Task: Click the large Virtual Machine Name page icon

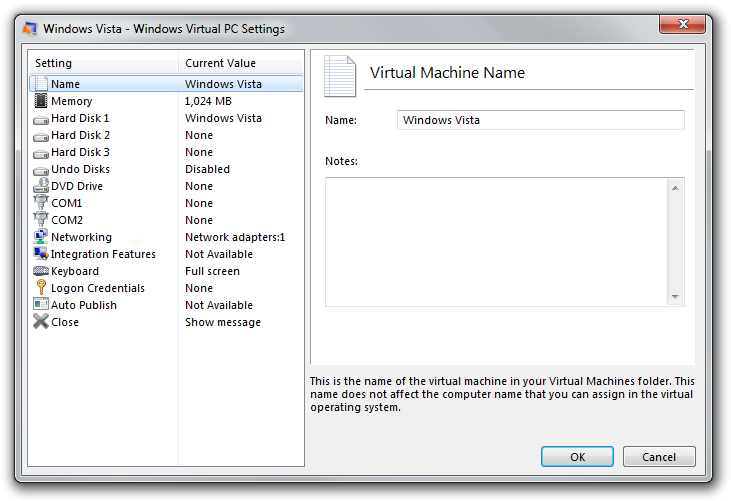Action: [340, 76]
